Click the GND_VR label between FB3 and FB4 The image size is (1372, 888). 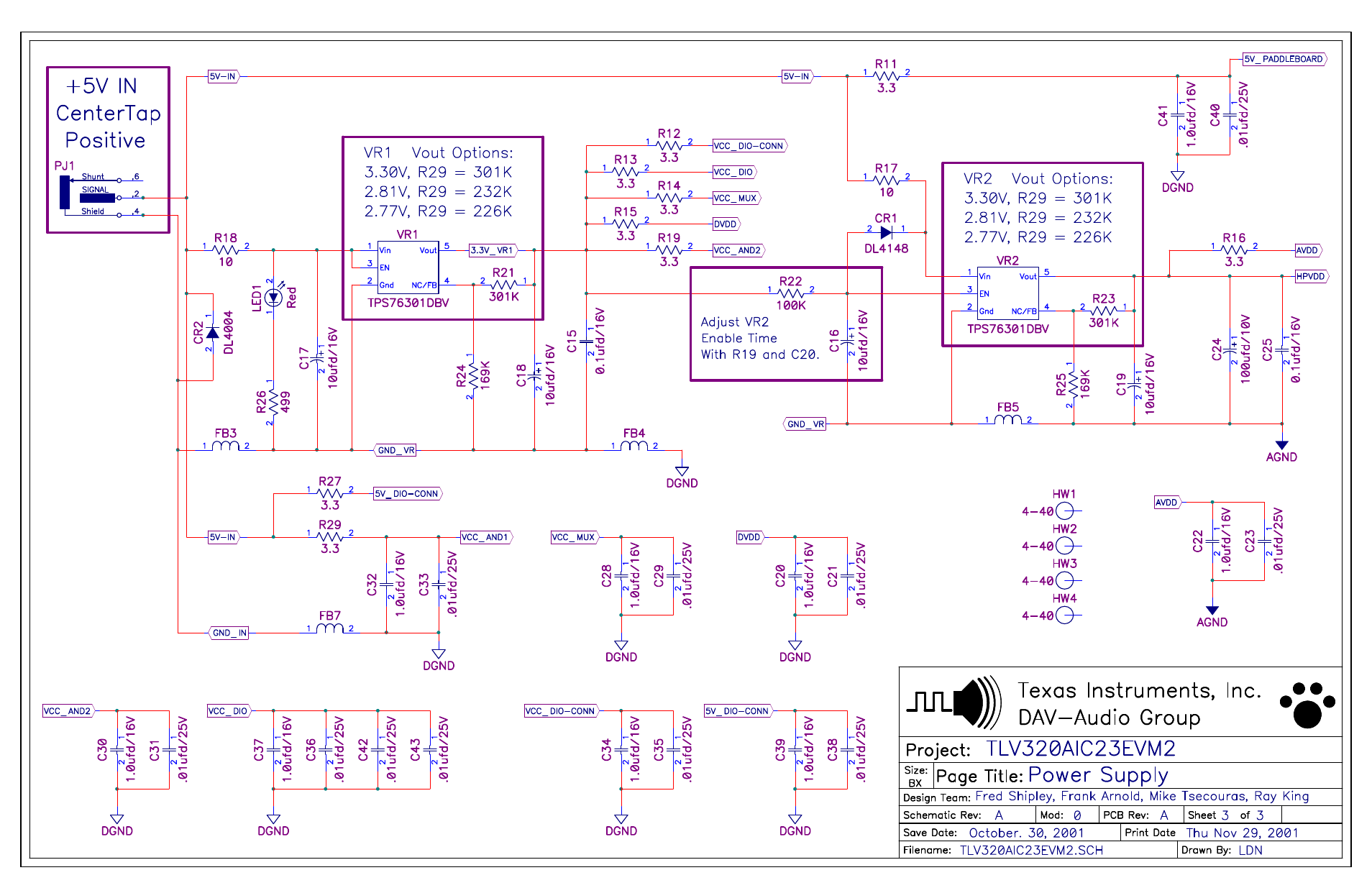395,450
